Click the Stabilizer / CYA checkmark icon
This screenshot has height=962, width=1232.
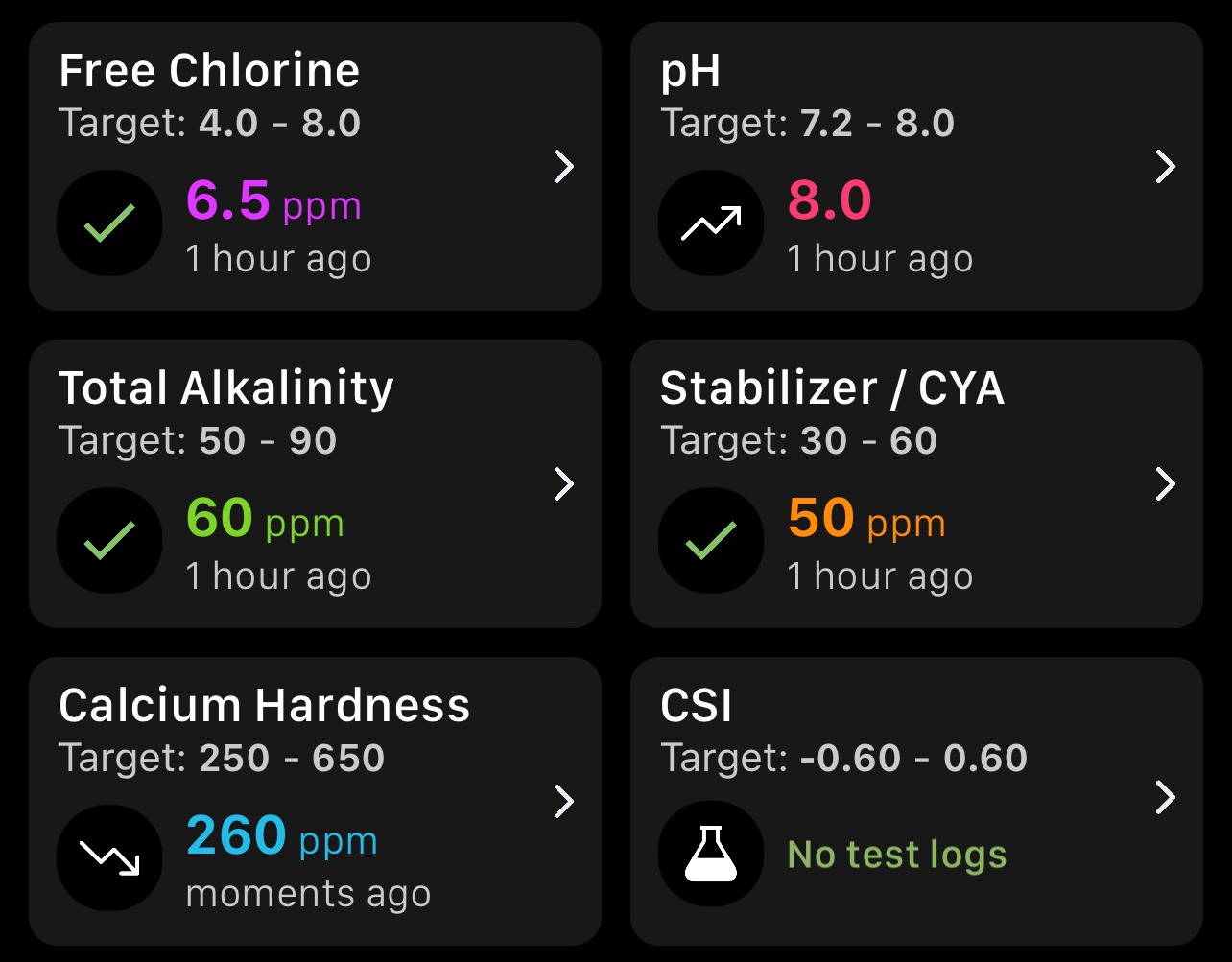click(711, 541)
